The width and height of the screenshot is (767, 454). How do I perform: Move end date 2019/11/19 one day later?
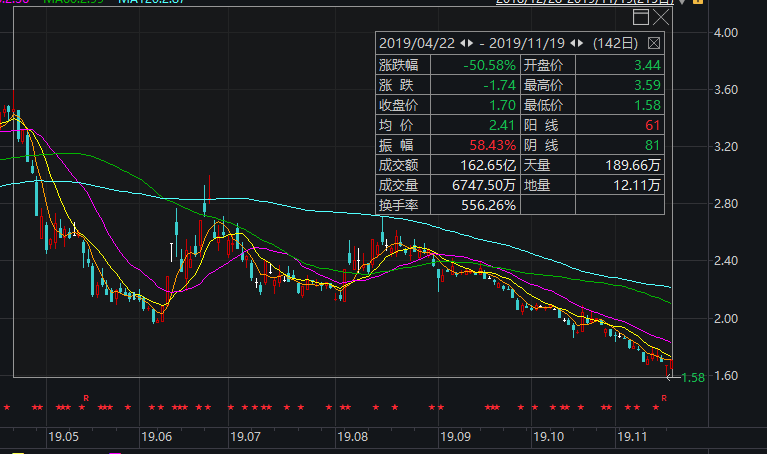coord(580,44)
